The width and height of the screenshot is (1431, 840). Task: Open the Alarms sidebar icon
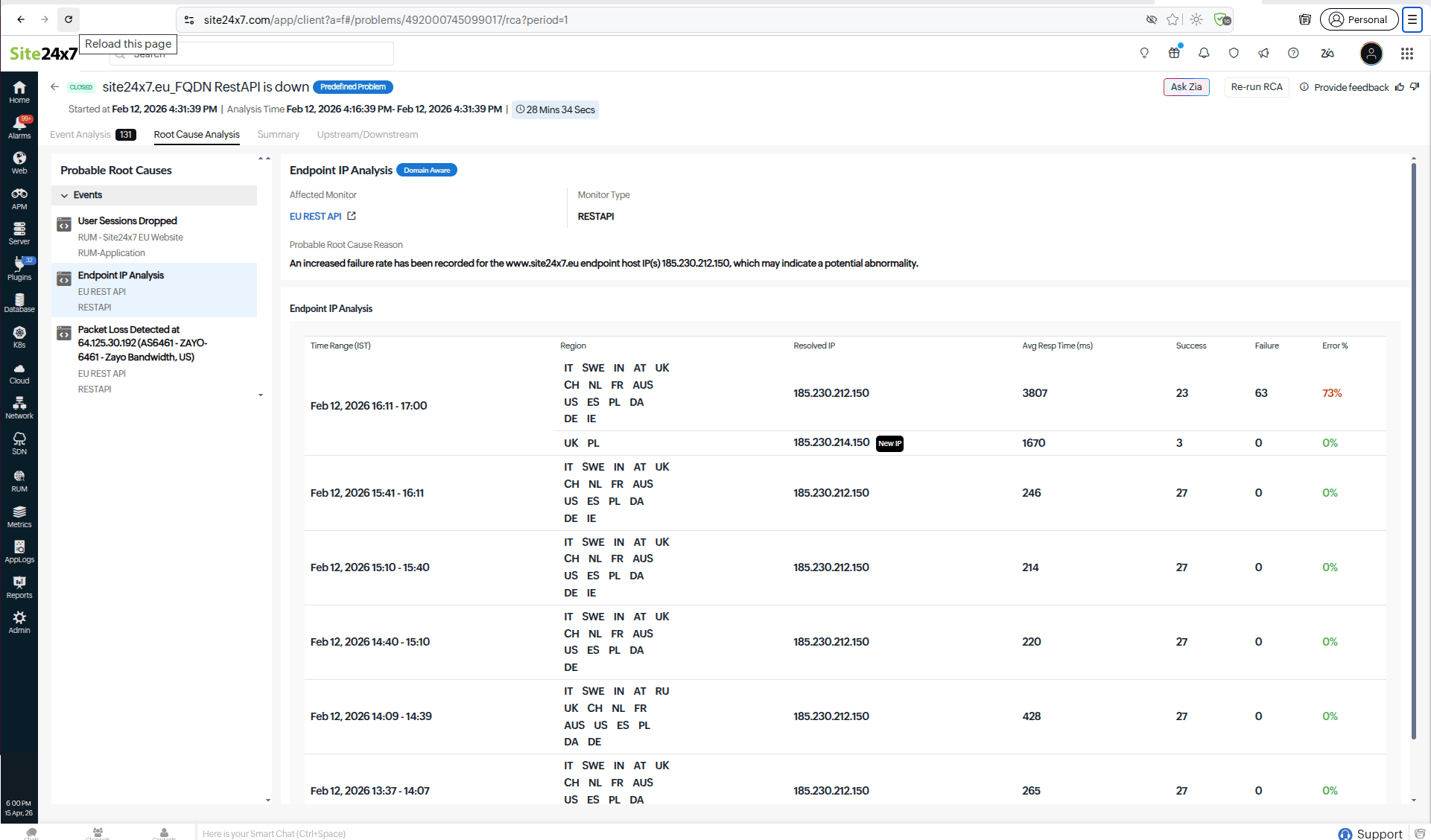click(x=19, y=128)
